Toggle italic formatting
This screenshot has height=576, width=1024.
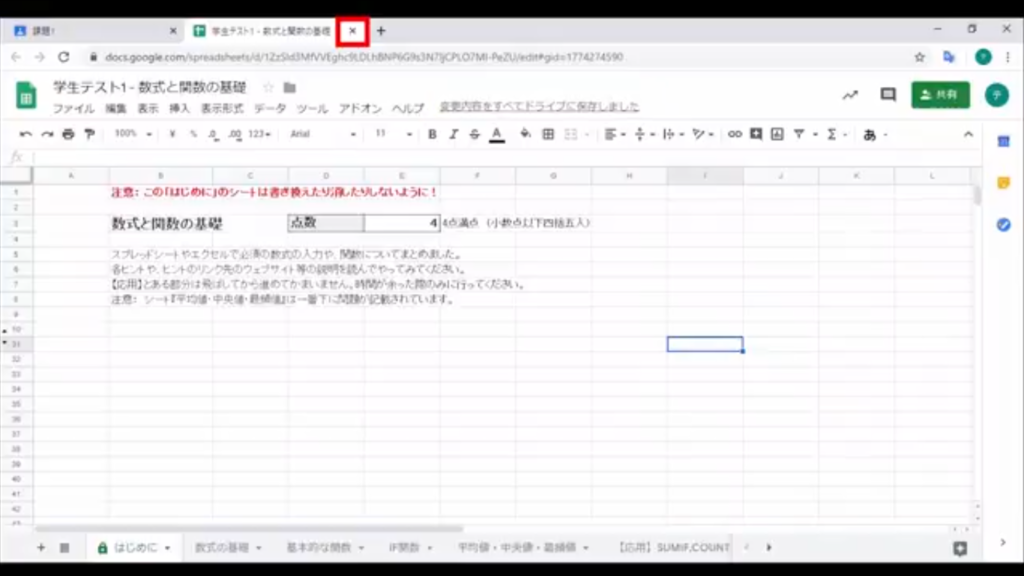(x=453, y=134)
